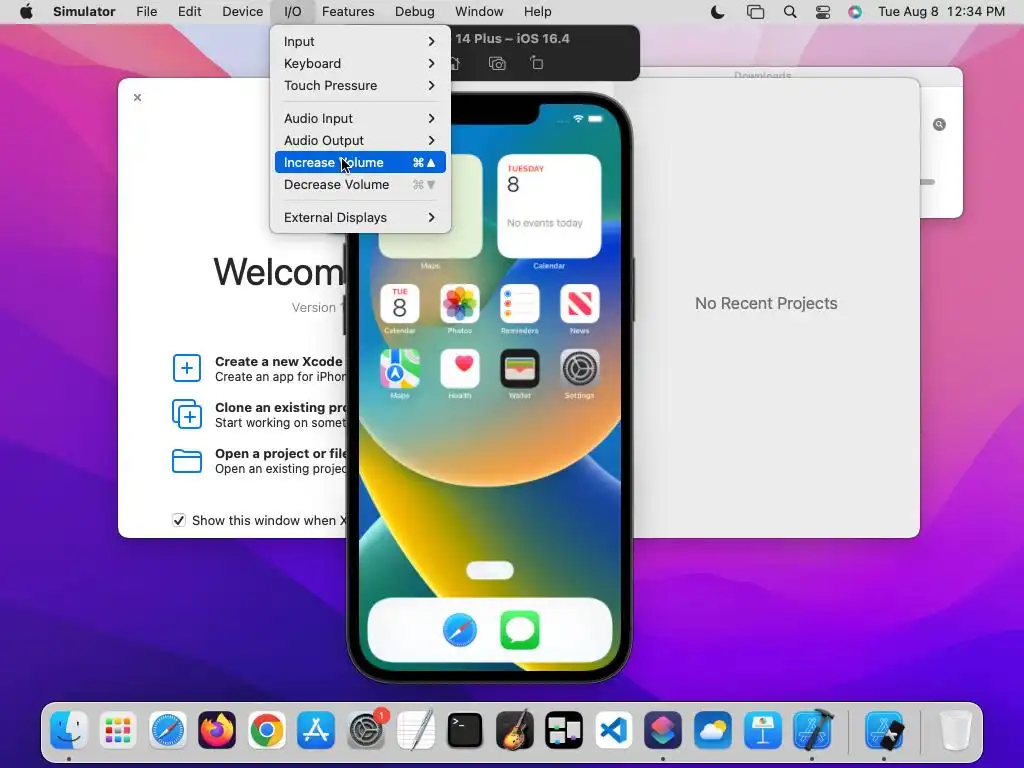The width and height of the screenshot is (1024, 768).
Task: Open GarageBand from the Dock
Action: point(515,729)
